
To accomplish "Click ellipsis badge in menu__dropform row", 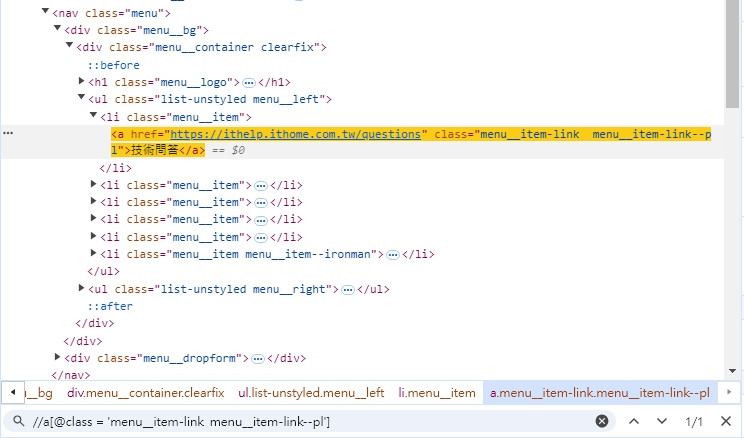I will coord(258,359).
